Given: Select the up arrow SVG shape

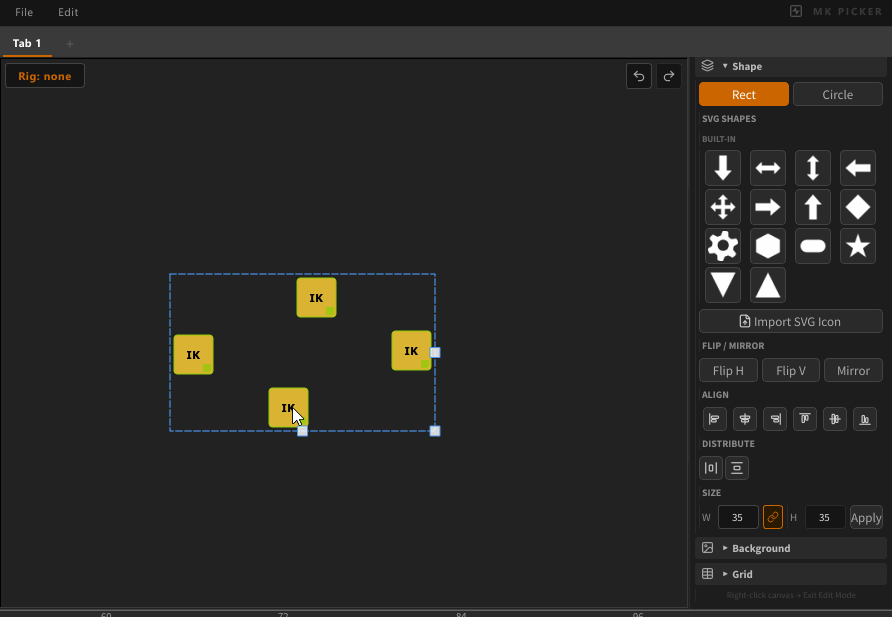Looking at the screenshot, I should [812, 207].
